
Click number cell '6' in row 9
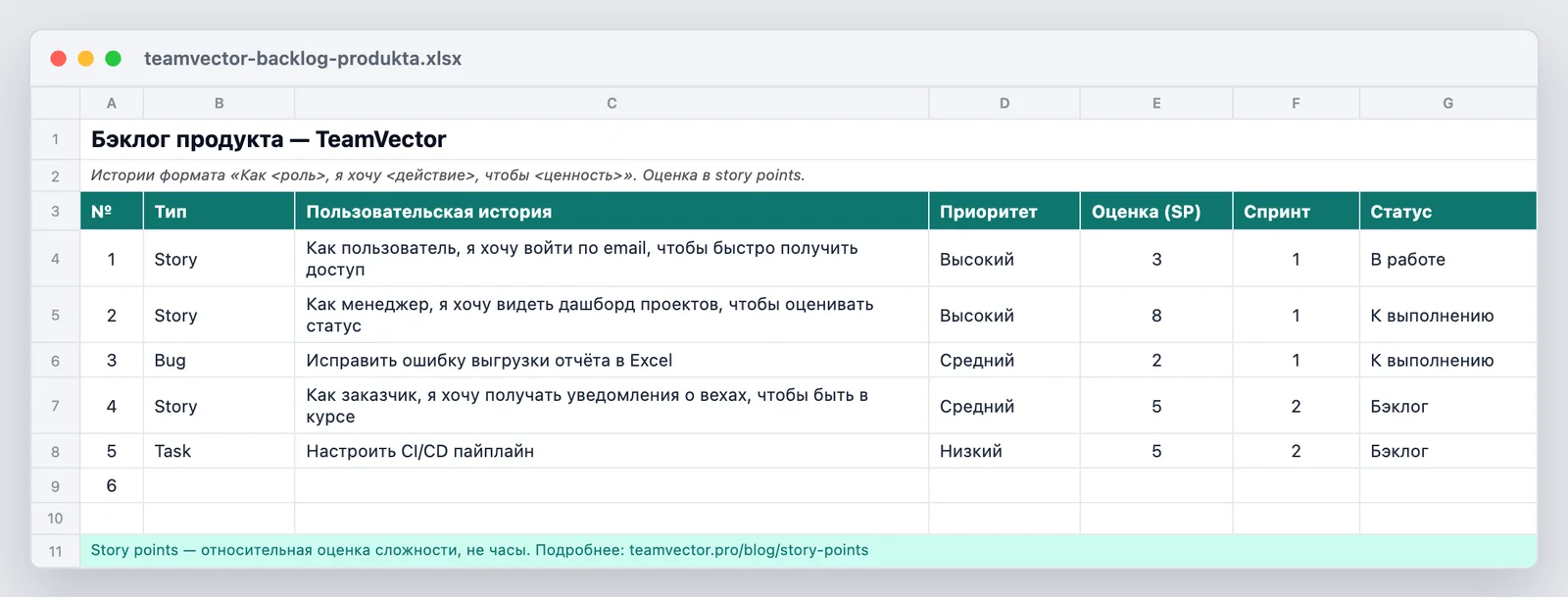pyautogui.click(x=112, y=485)
